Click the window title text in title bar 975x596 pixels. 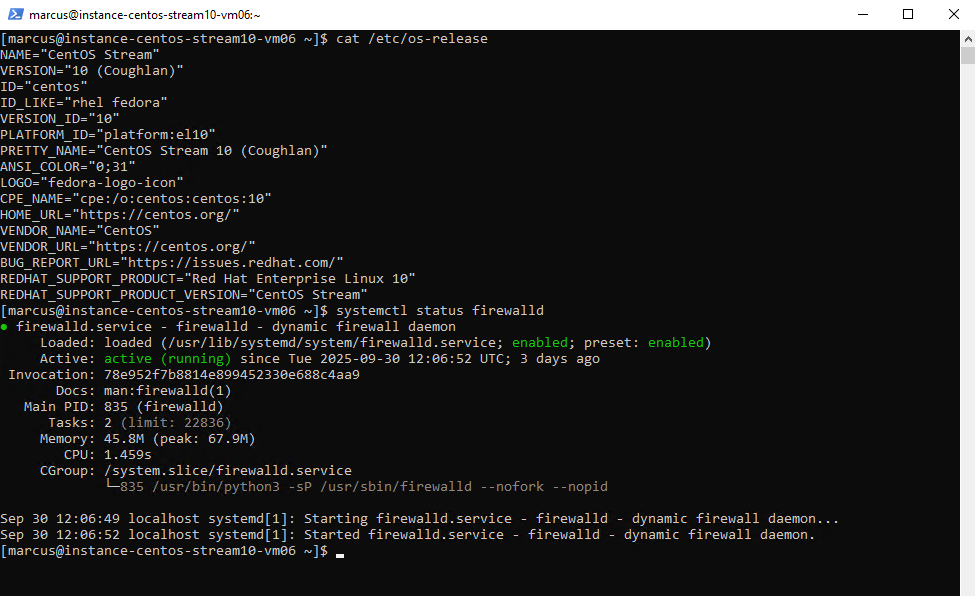pos(144,15)
